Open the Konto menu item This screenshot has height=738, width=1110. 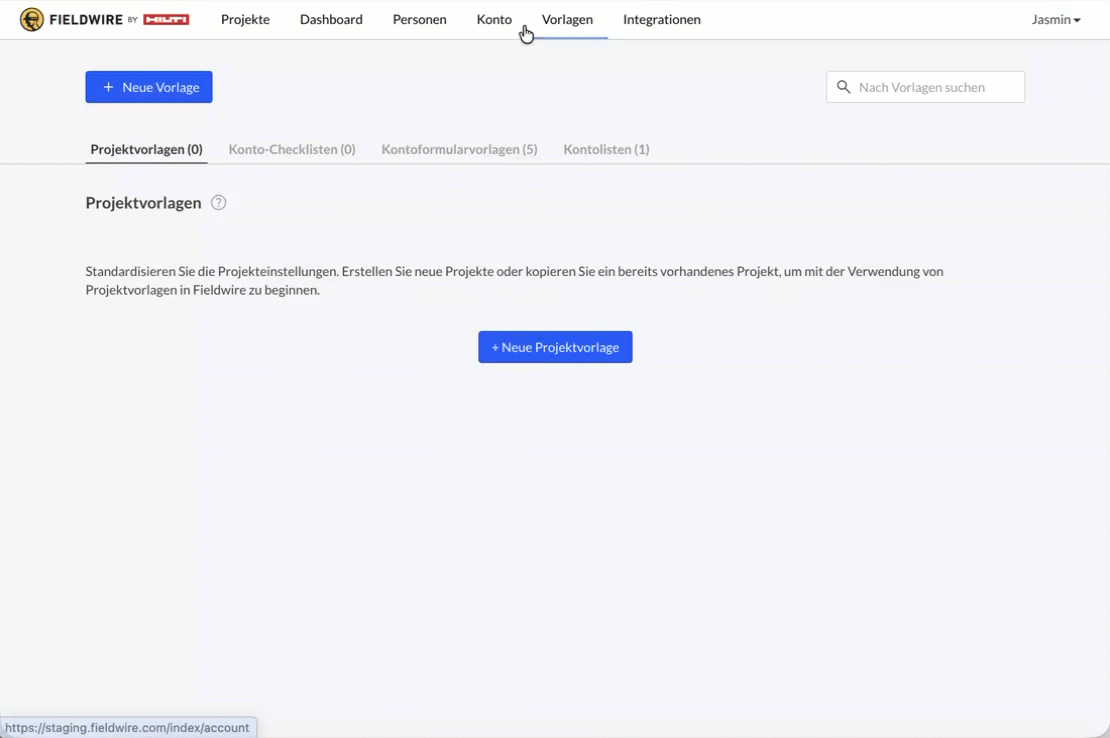click(494, 20)
